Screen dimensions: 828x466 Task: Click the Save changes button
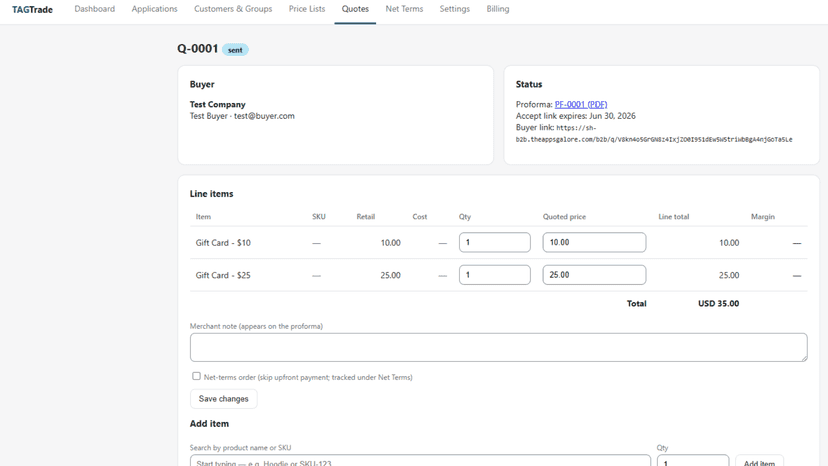tap(223, 399)
